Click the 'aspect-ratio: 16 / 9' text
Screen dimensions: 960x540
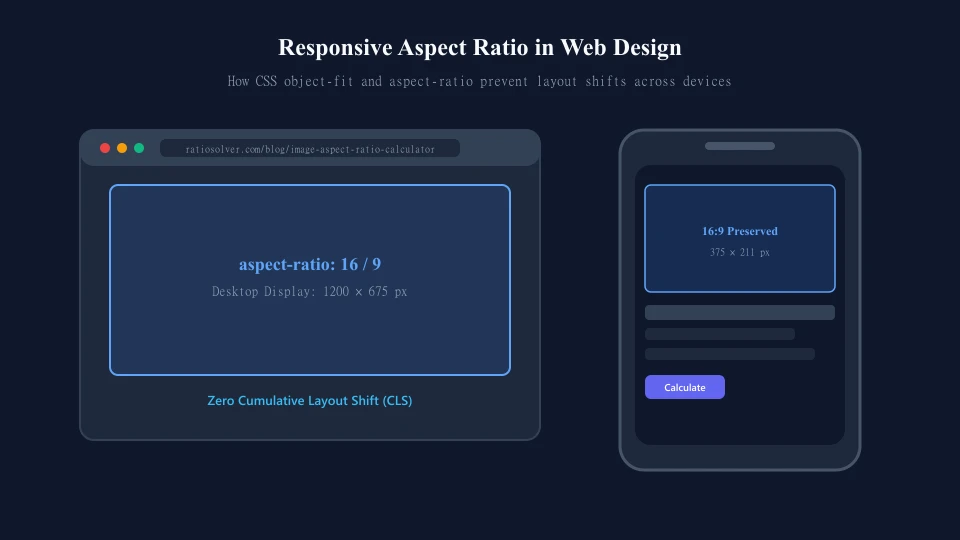click(x=310, y=264)
